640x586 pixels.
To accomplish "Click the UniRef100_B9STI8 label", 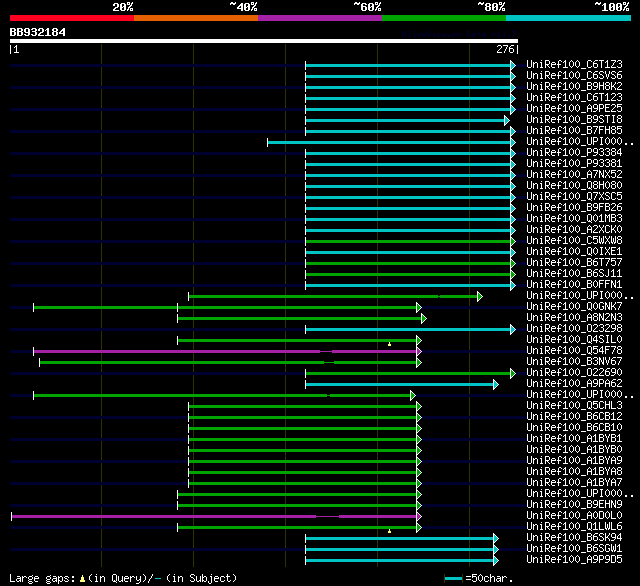I will [x=574, y=120].
